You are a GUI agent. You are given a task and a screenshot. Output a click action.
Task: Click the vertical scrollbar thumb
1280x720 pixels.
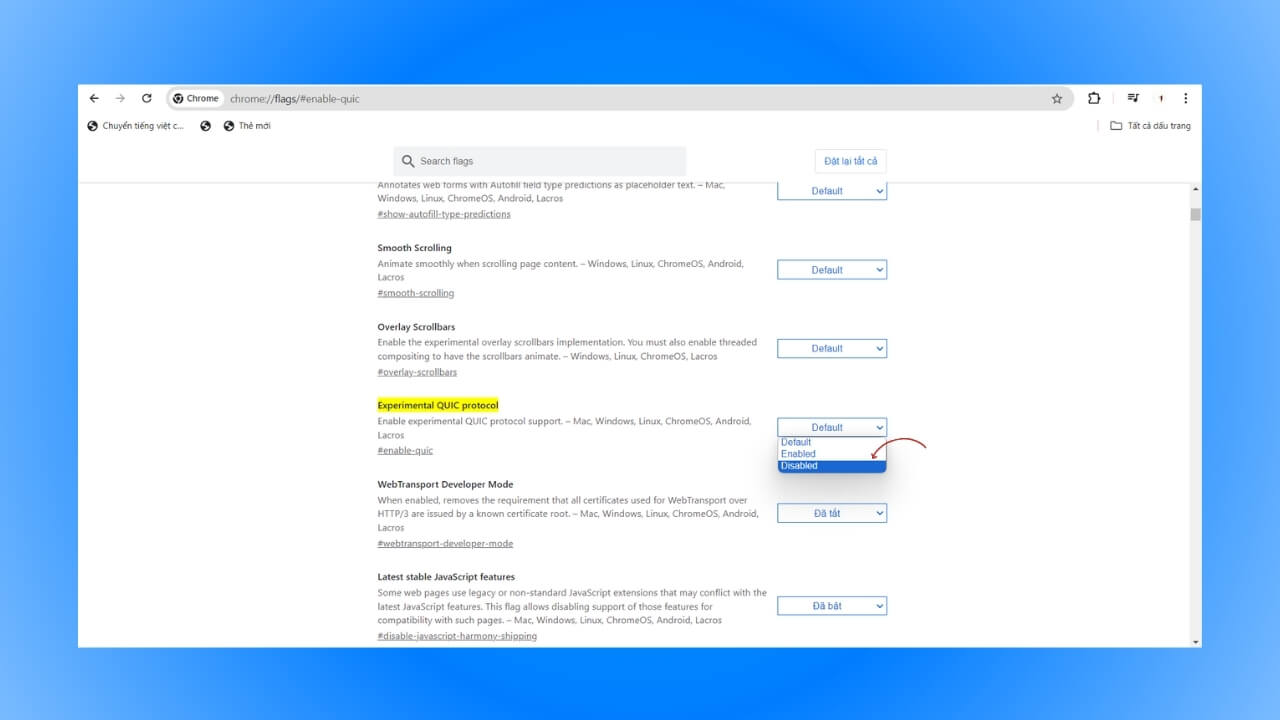click(1195, 214)
